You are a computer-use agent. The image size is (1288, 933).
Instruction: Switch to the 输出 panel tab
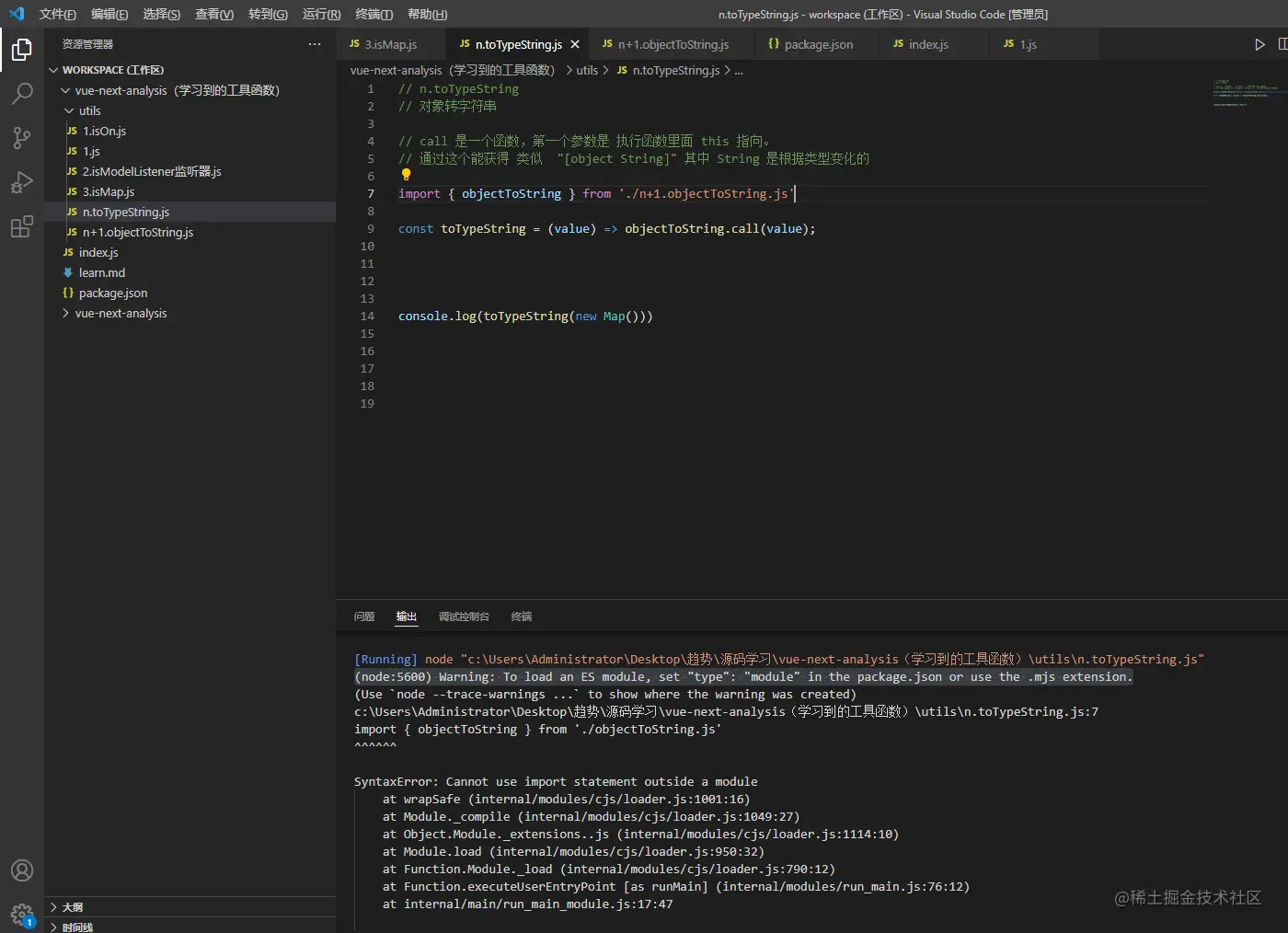click(x=407, y=616)
